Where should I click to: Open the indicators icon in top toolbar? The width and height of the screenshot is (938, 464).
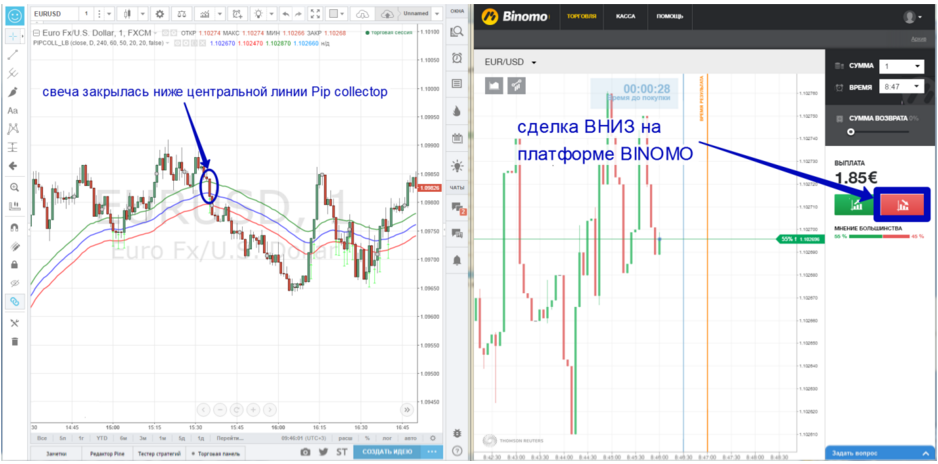205,13
